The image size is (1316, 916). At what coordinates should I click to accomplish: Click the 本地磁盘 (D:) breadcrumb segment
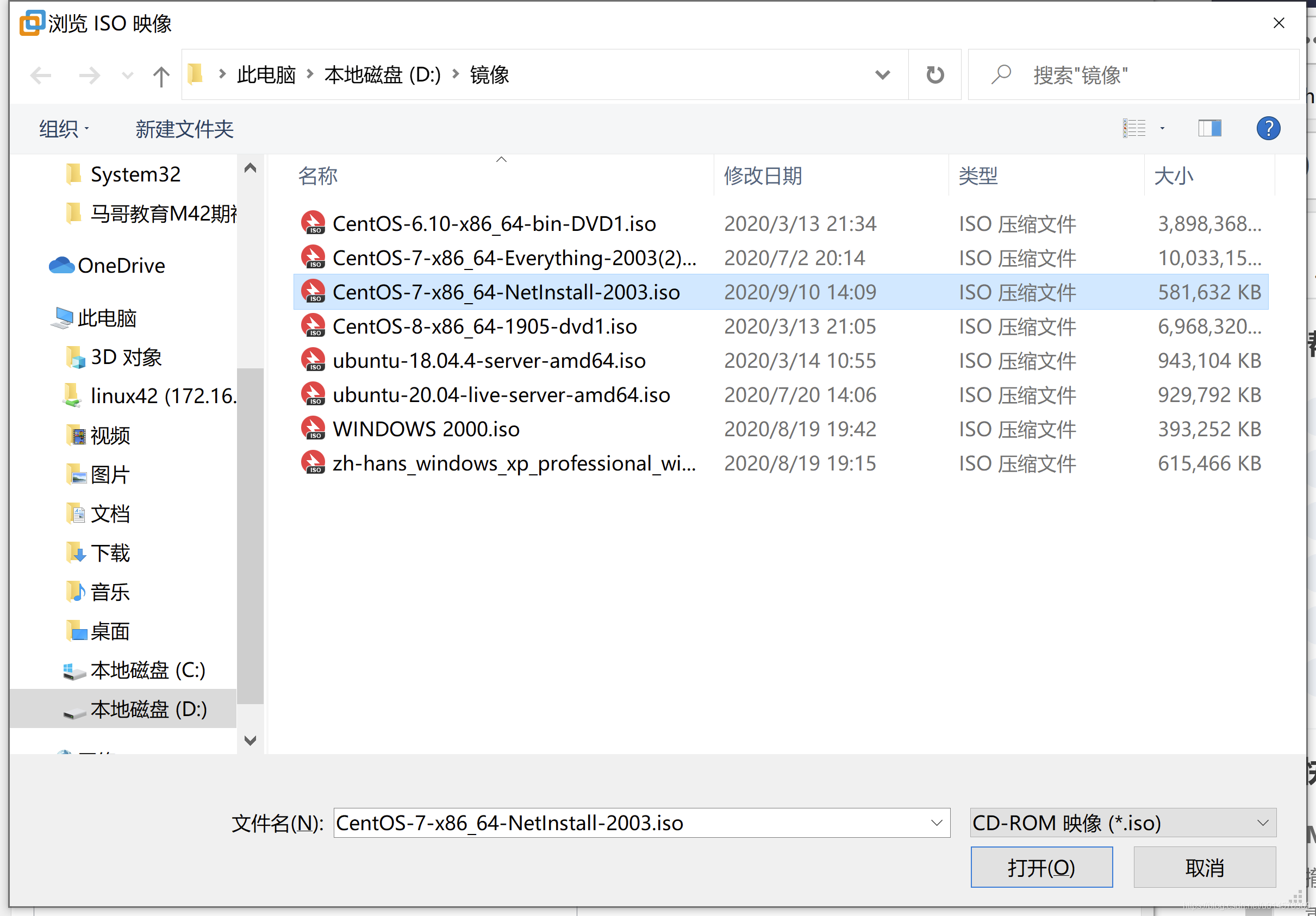(382, 75)
